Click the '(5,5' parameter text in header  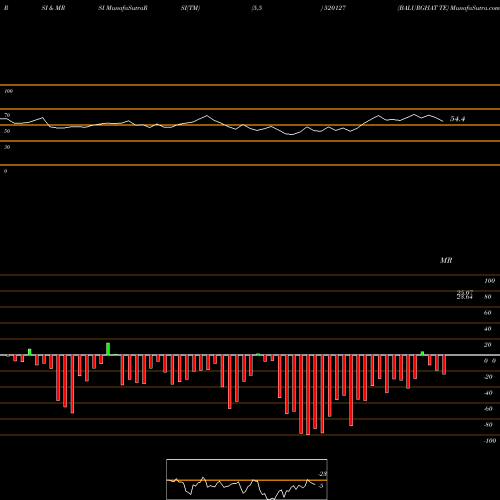tap(257, 8)
